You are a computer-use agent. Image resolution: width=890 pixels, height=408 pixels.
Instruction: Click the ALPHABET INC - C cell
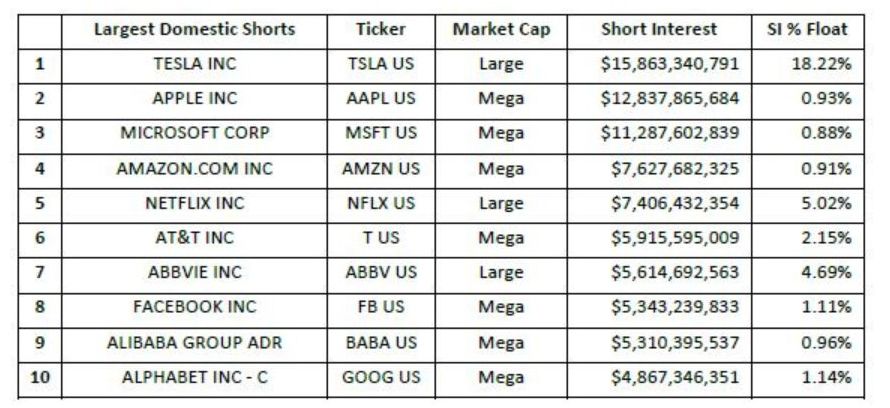(x=194, y=379)
